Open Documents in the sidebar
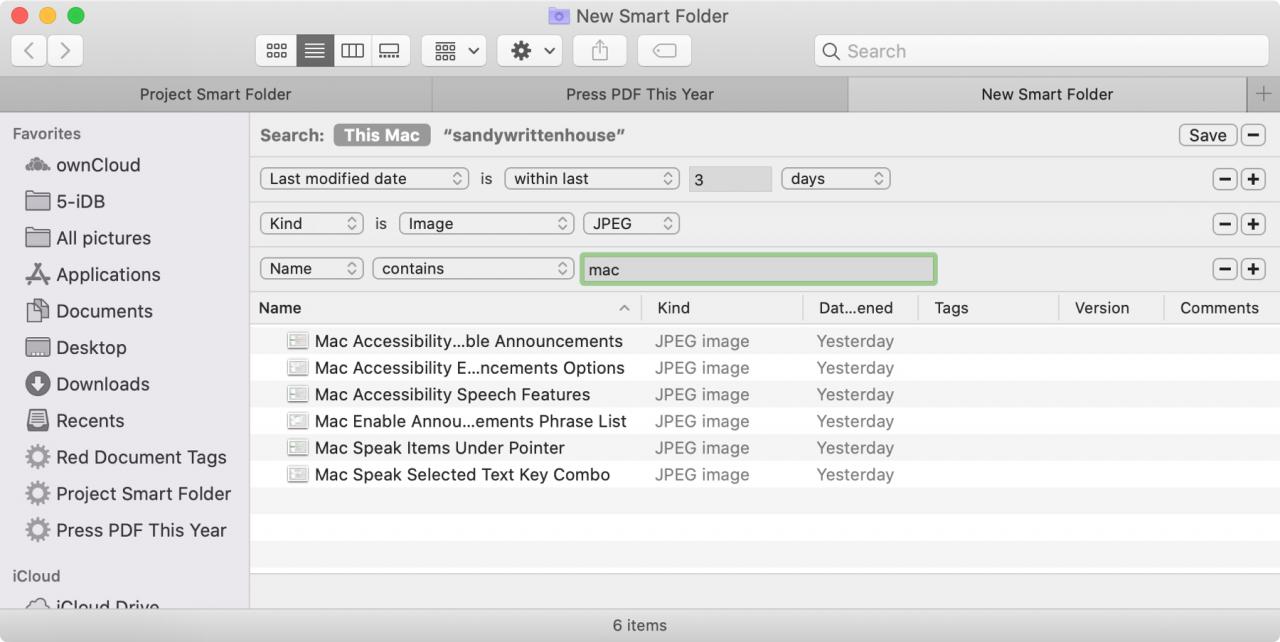This screenshot has height=642, width=1280. pyautogui.click(x=89, y=311)
